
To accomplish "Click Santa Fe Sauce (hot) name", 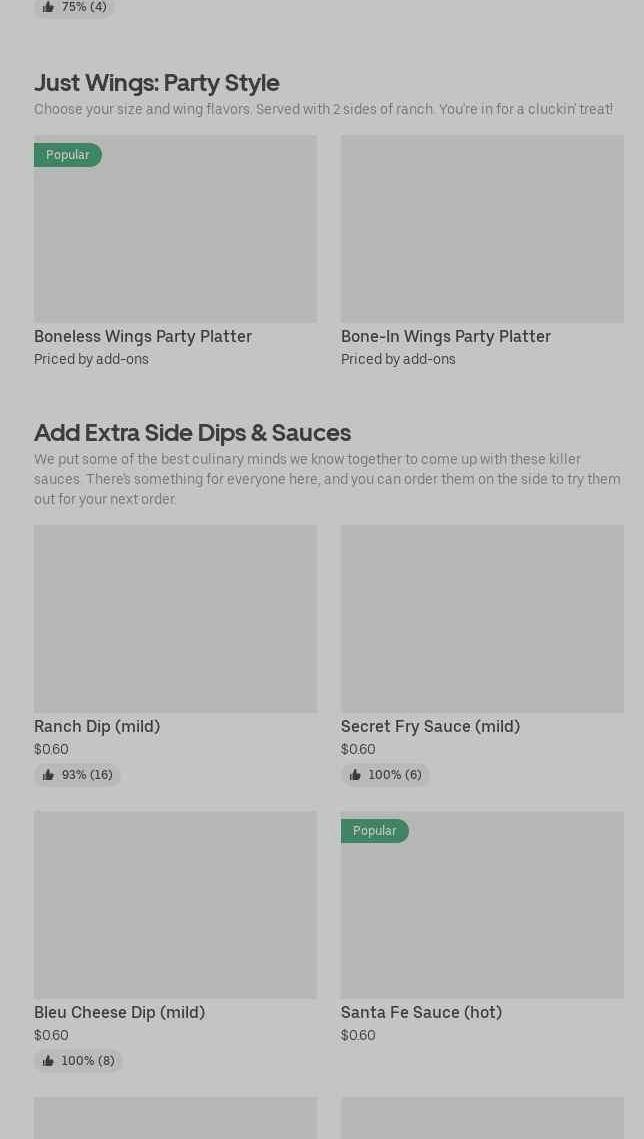I will coord(421,1013).
